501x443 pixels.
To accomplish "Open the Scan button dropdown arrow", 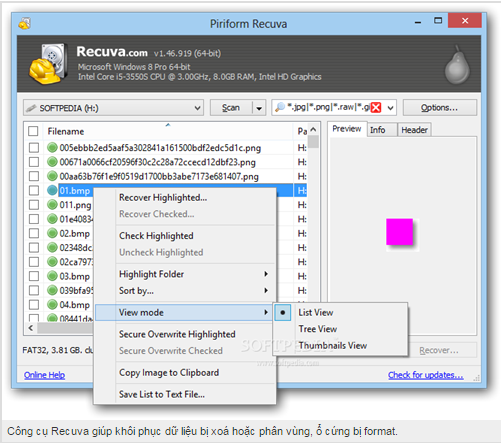I will coord(259,108).
